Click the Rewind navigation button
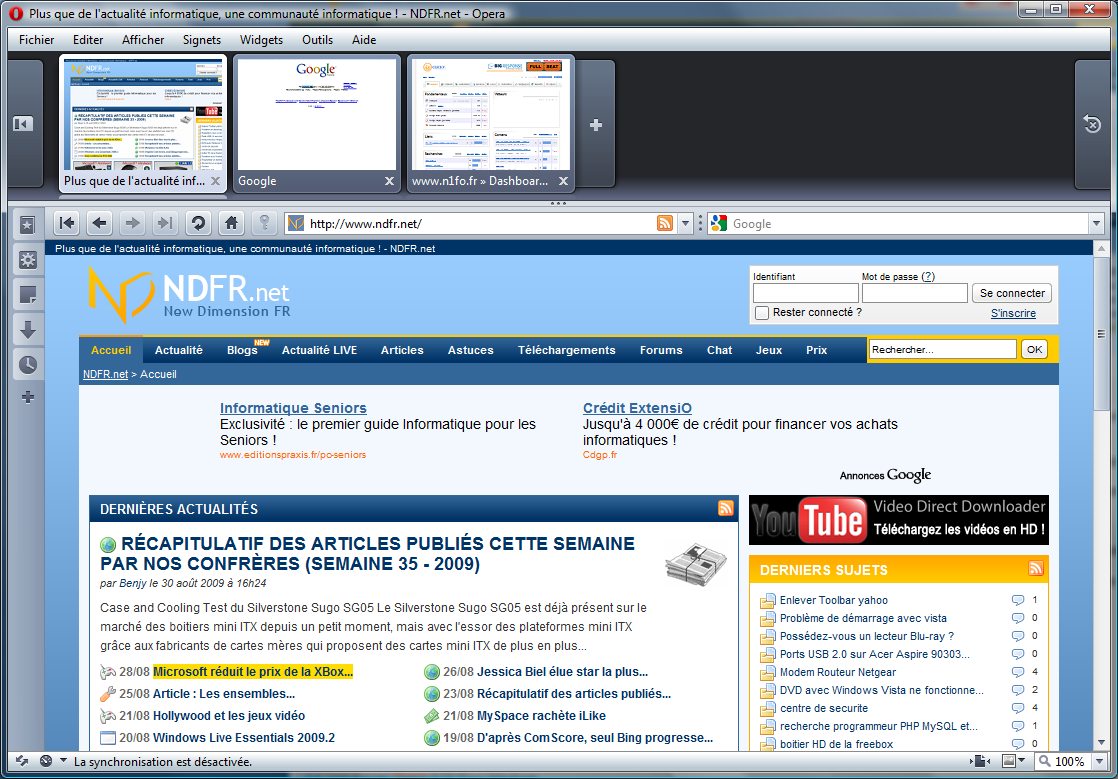This screenshot has height=779, width=1118. click(66, 223)
